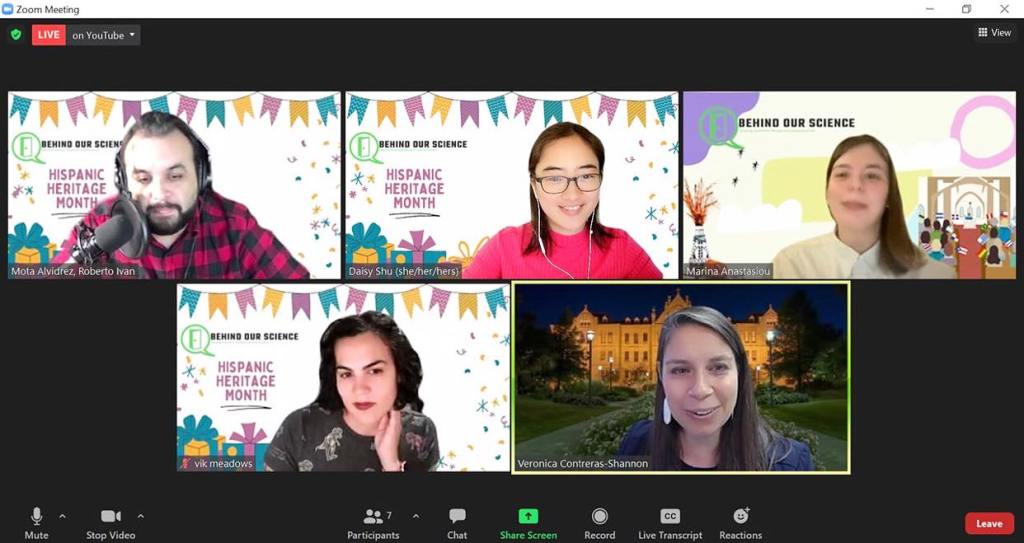Start recording with the Record button
The height and width of the screenshot is (543, 1024).
(x=599, y=523)
